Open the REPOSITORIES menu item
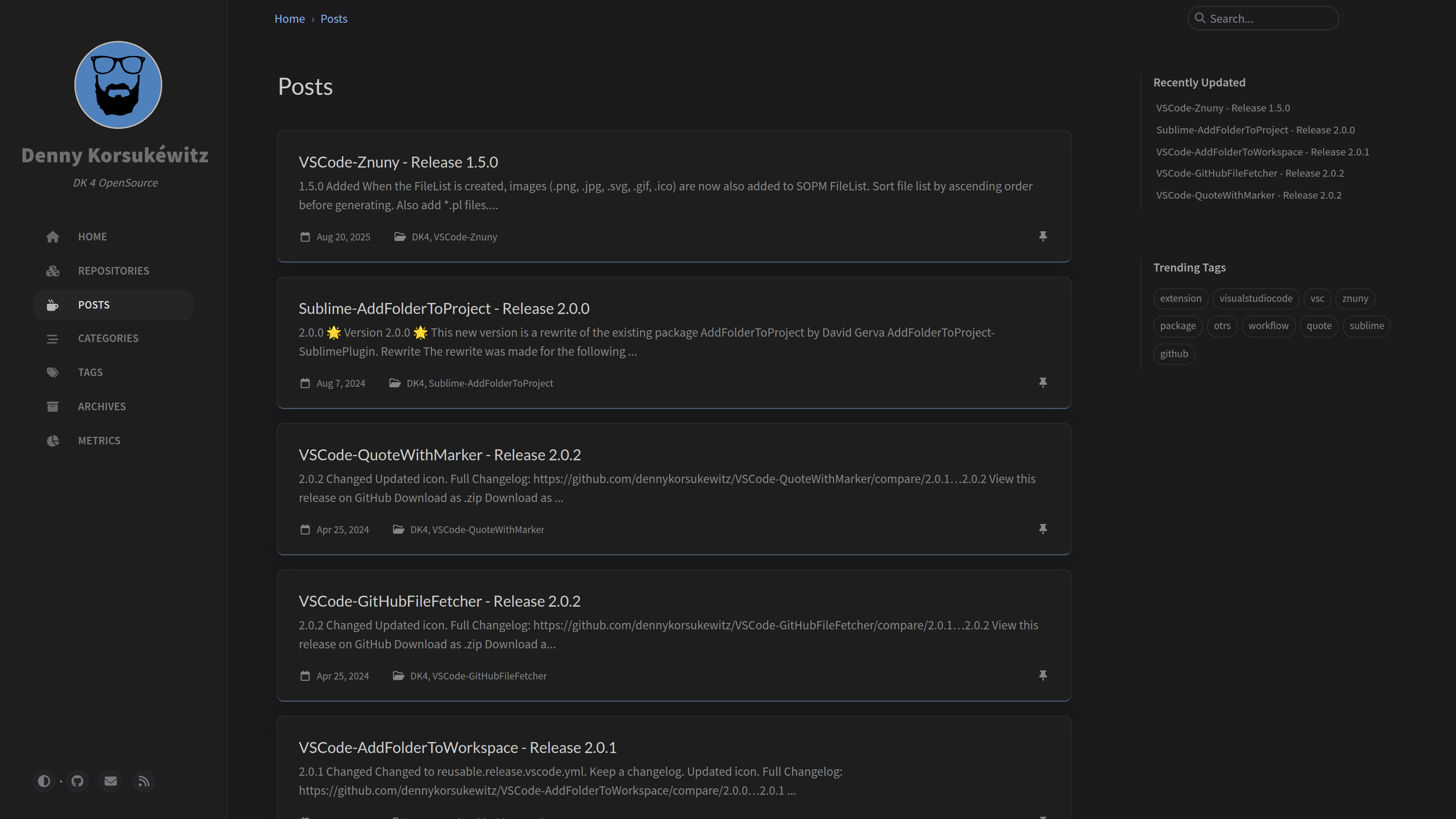The width and height of the screenshot is (1456, 819). coord(113,271)
